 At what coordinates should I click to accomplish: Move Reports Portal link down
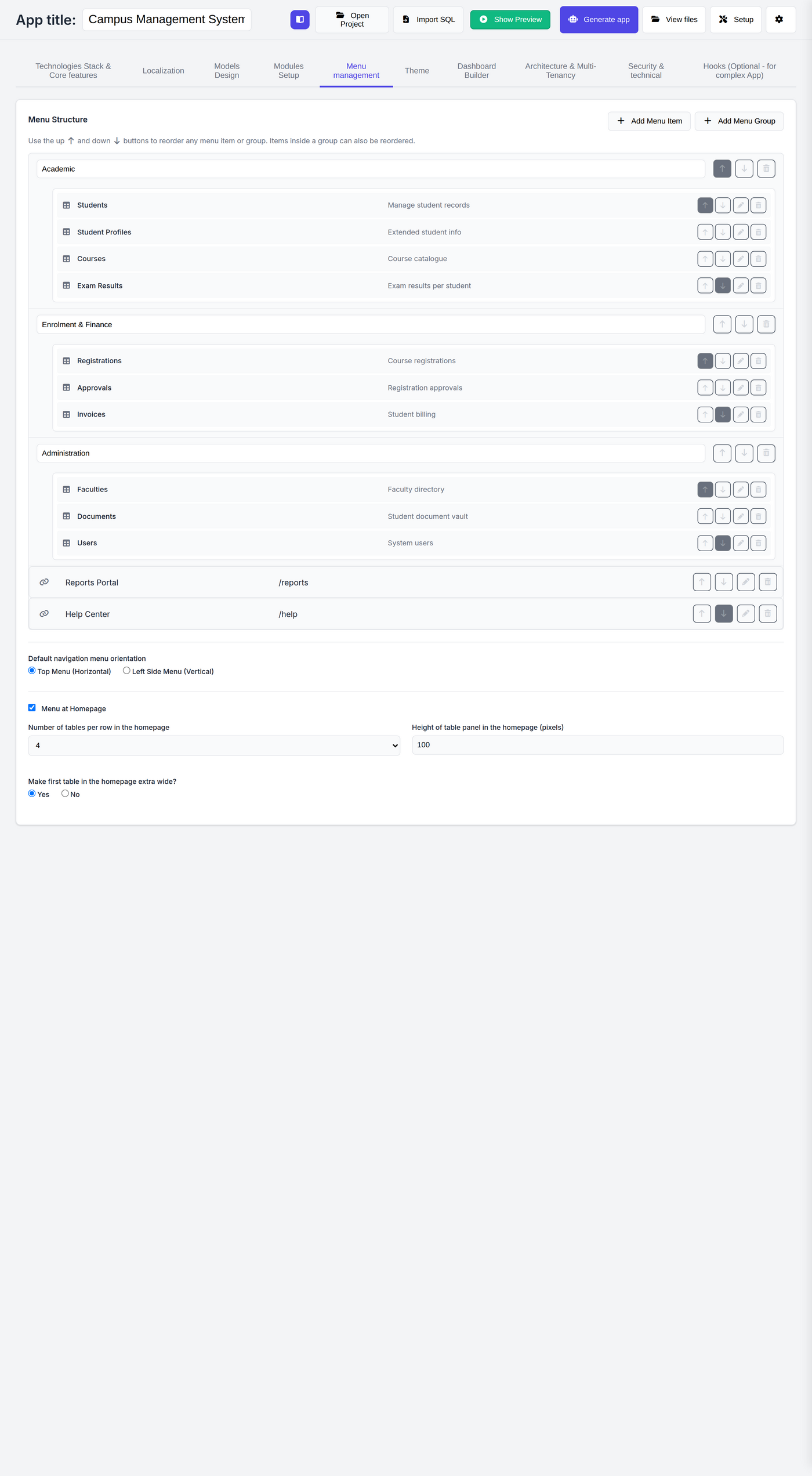(x=724, y=582)
